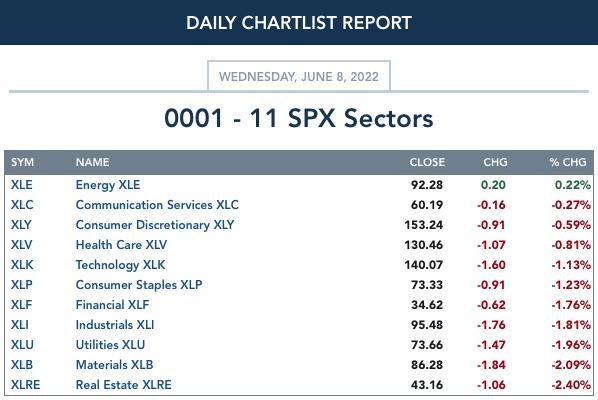
Task: Open the Materials XLB link
Action: (114, 365)
